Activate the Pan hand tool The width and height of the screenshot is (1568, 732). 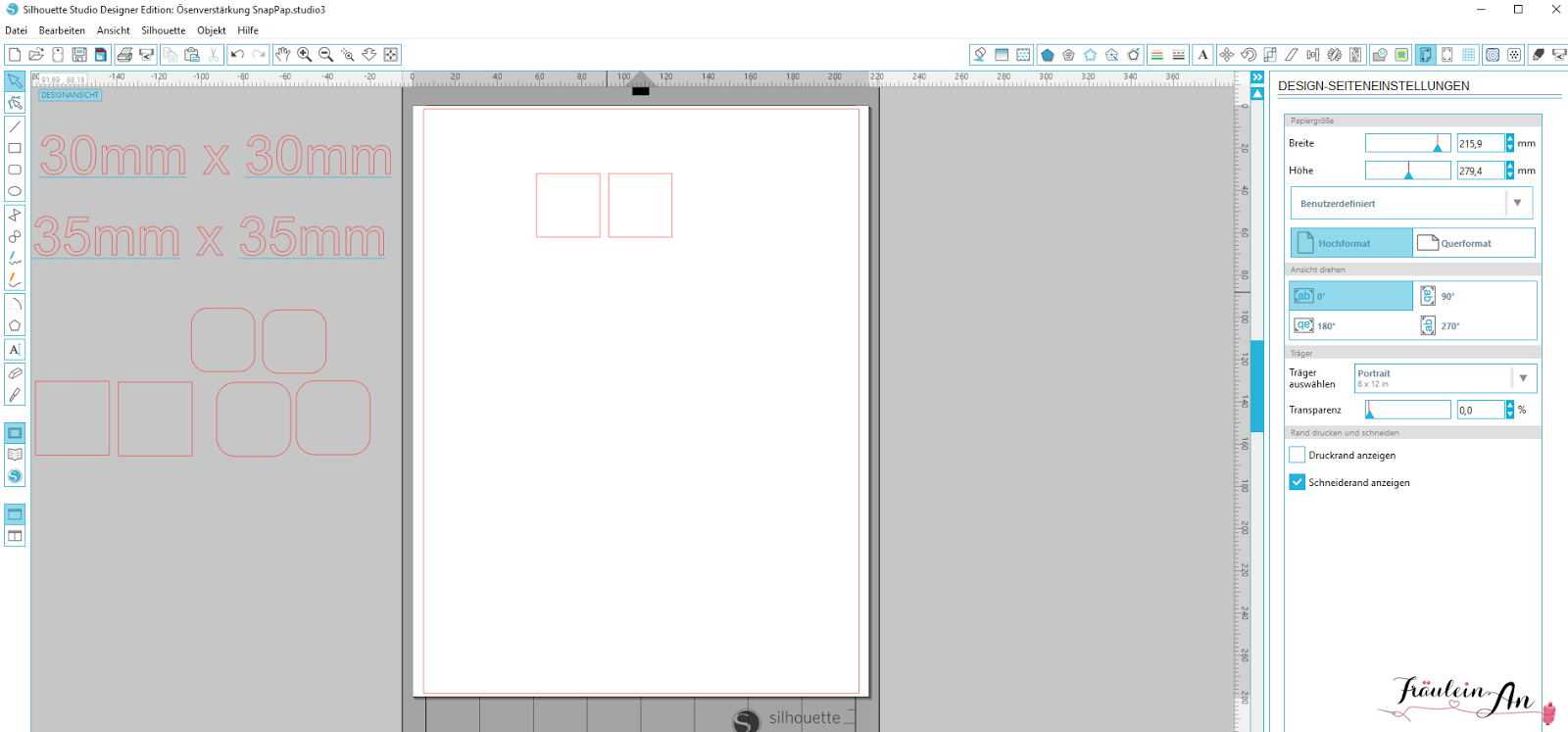(x=283, y=55)
